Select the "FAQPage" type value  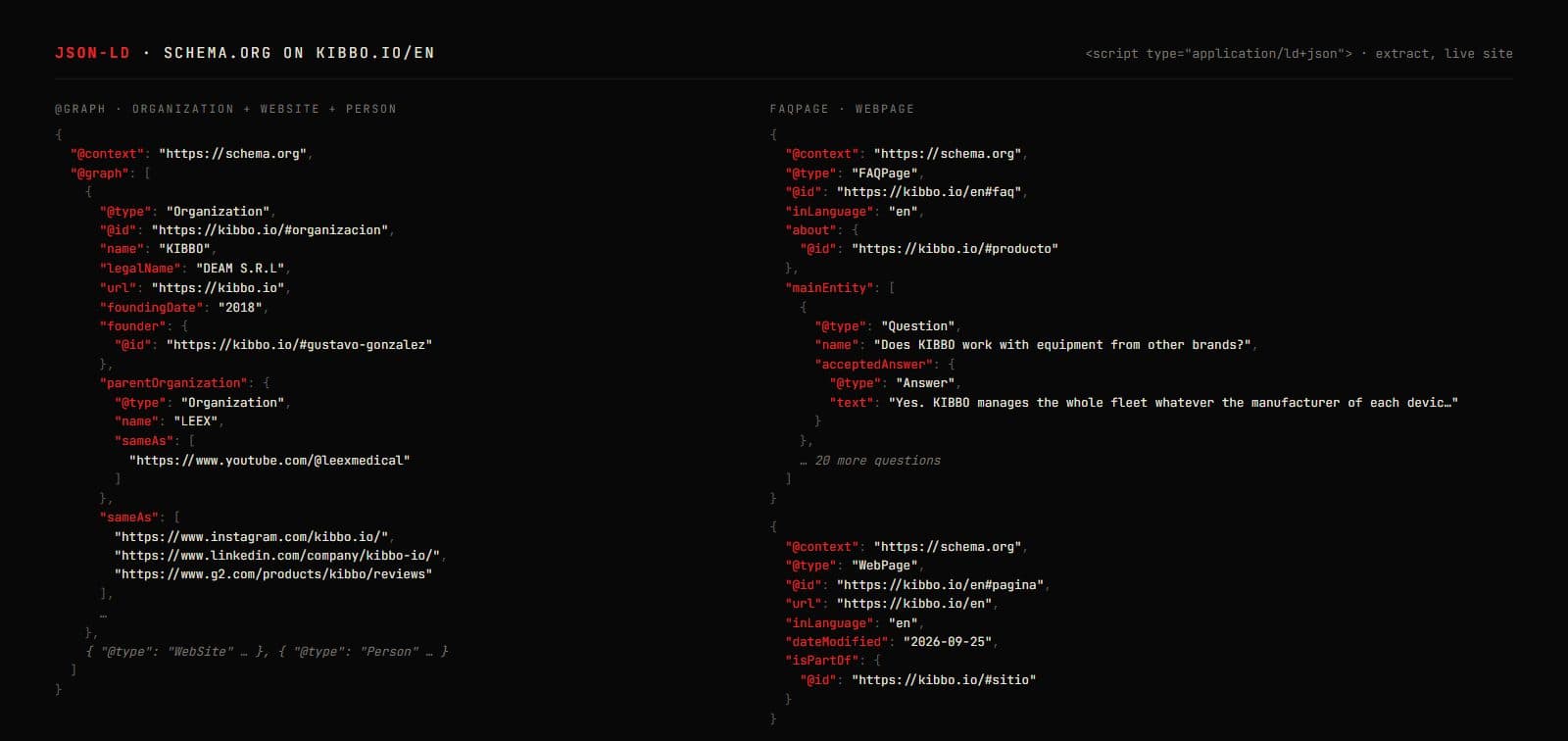(x=885, y=173)
